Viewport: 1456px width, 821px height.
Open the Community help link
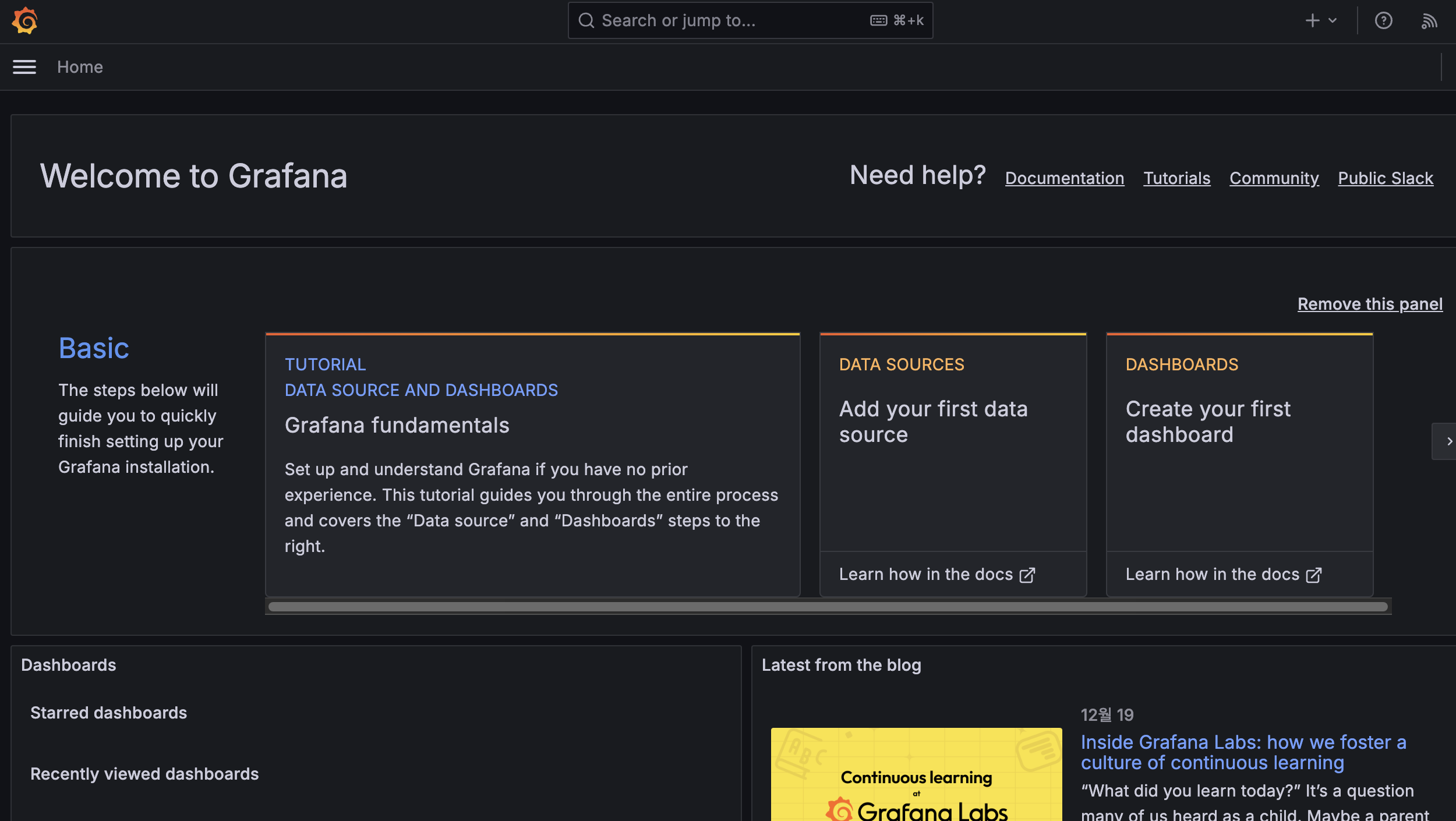pos(1274,178)
